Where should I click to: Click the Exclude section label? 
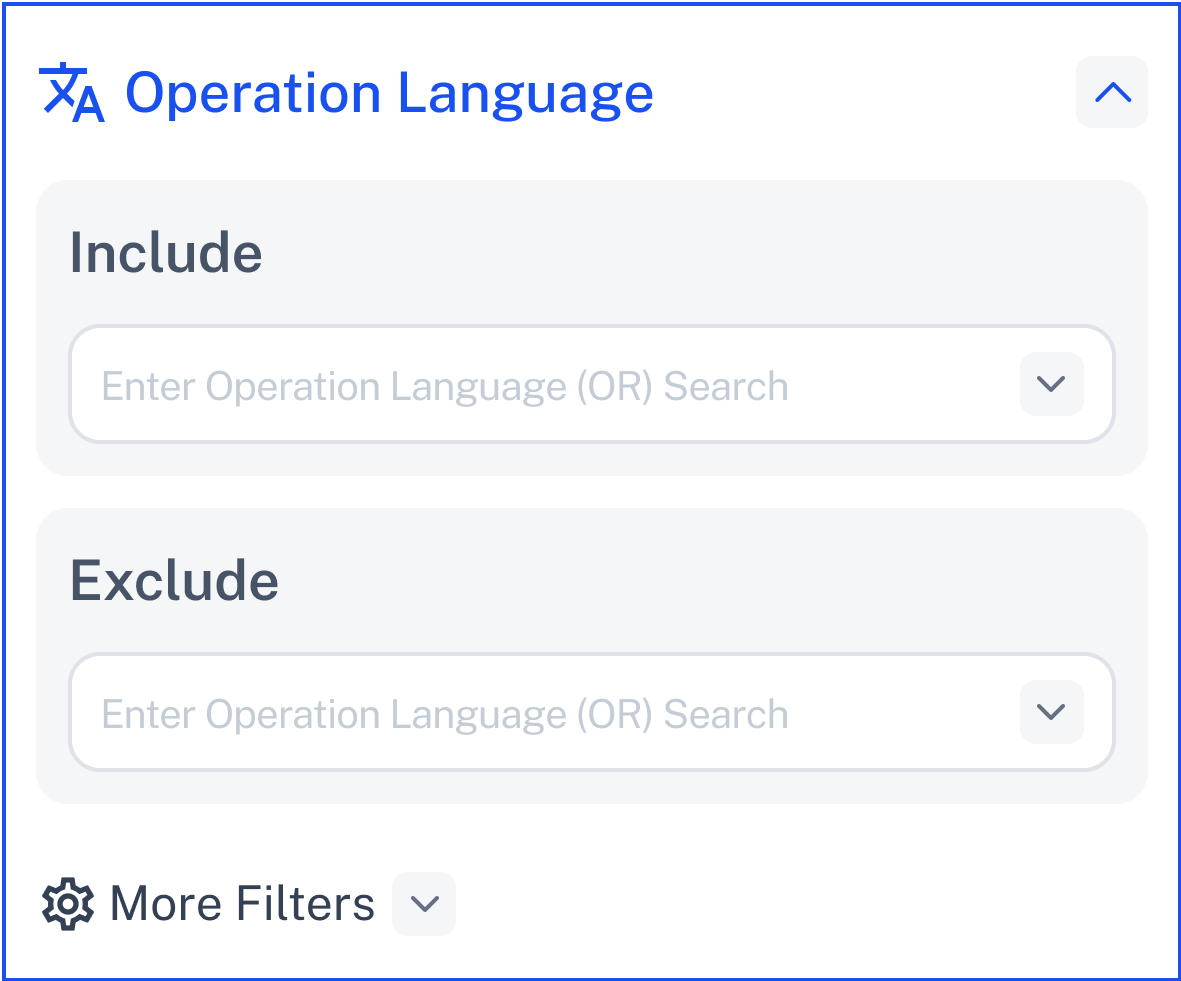174,581
